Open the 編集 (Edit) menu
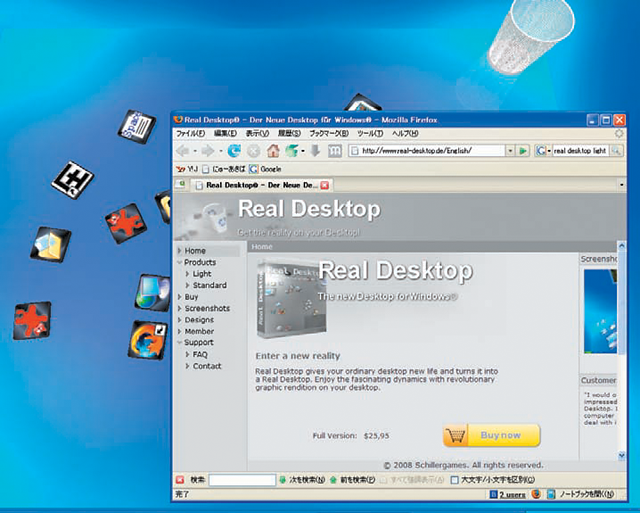Screen dimensions: 640x513 tap(226, 133)
